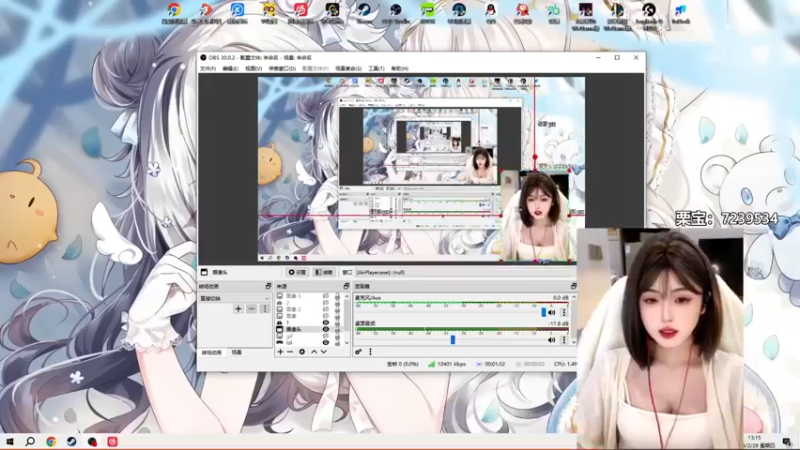800x450 pixels.
Task: Open Chrome from the taskbar
Action: [51, 441]
